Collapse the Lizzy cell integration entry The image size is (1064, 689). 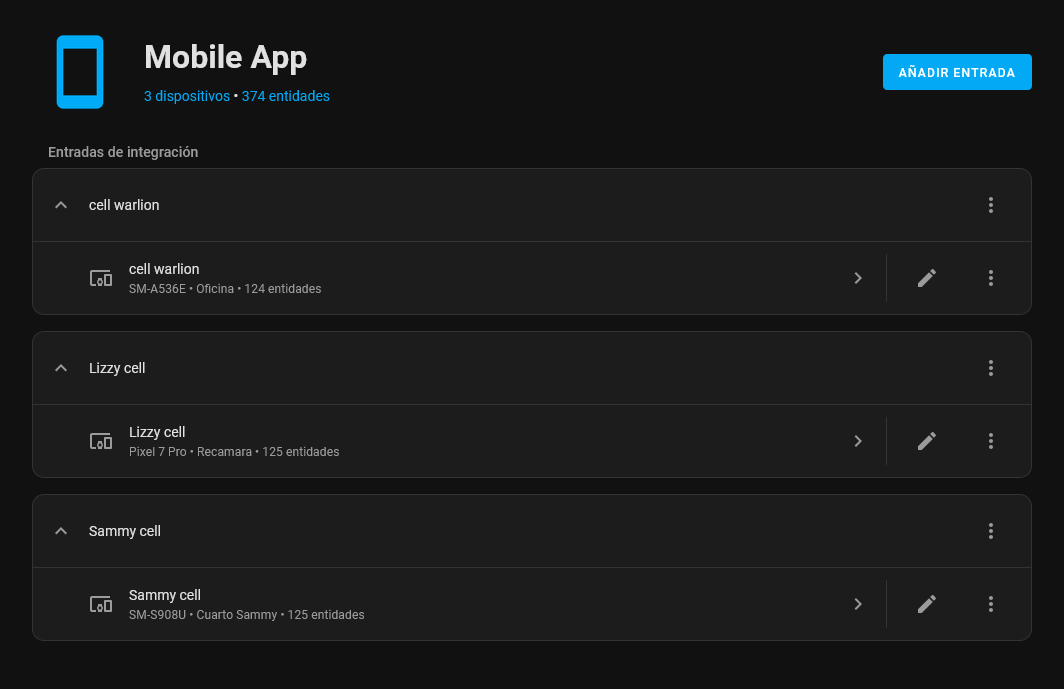pyautogui.click(x=61, y=368)
